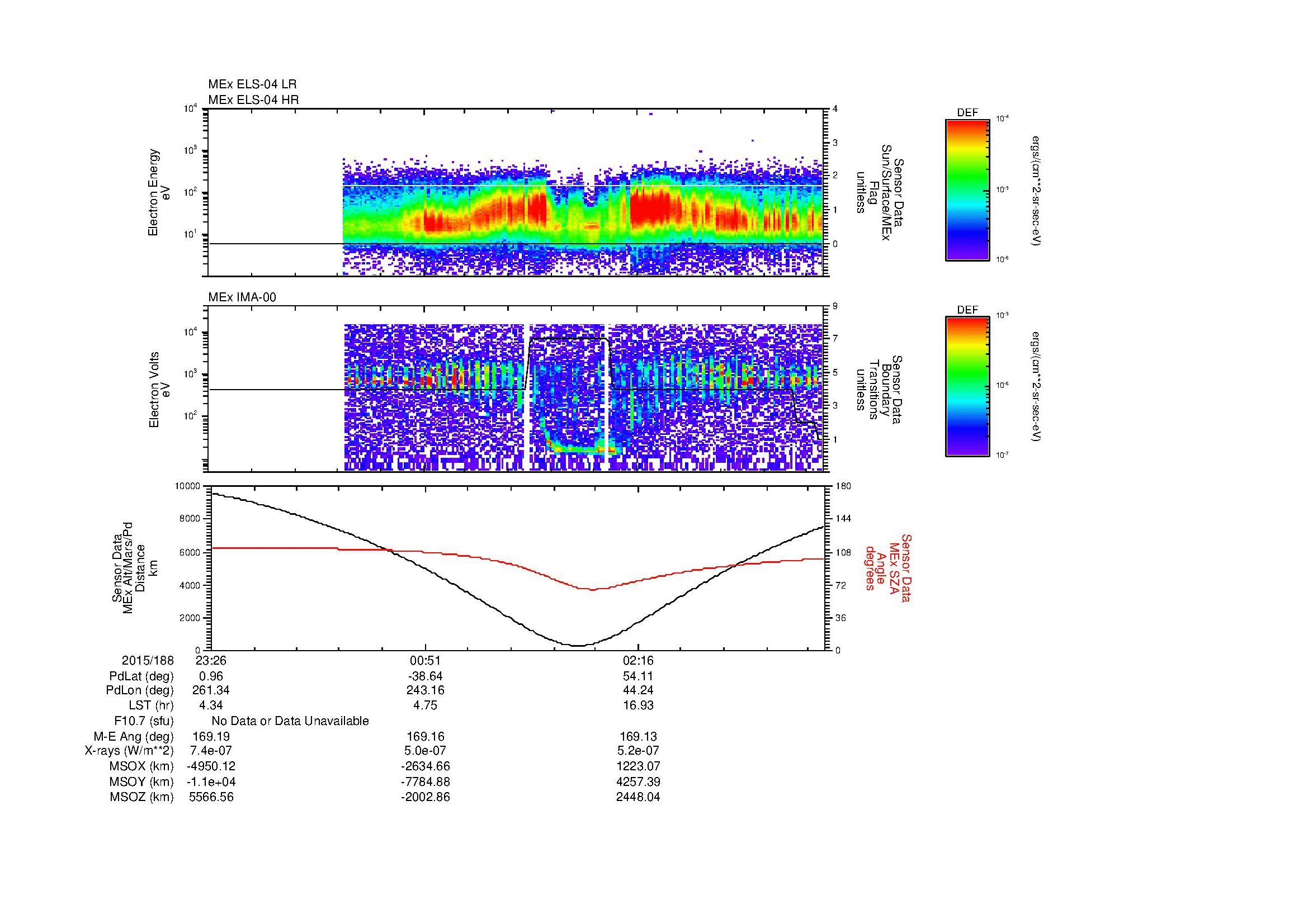Click LST value '16.93'
Image resolution: width=1308 pixels, height=924 pixels.
click(638, 705)
